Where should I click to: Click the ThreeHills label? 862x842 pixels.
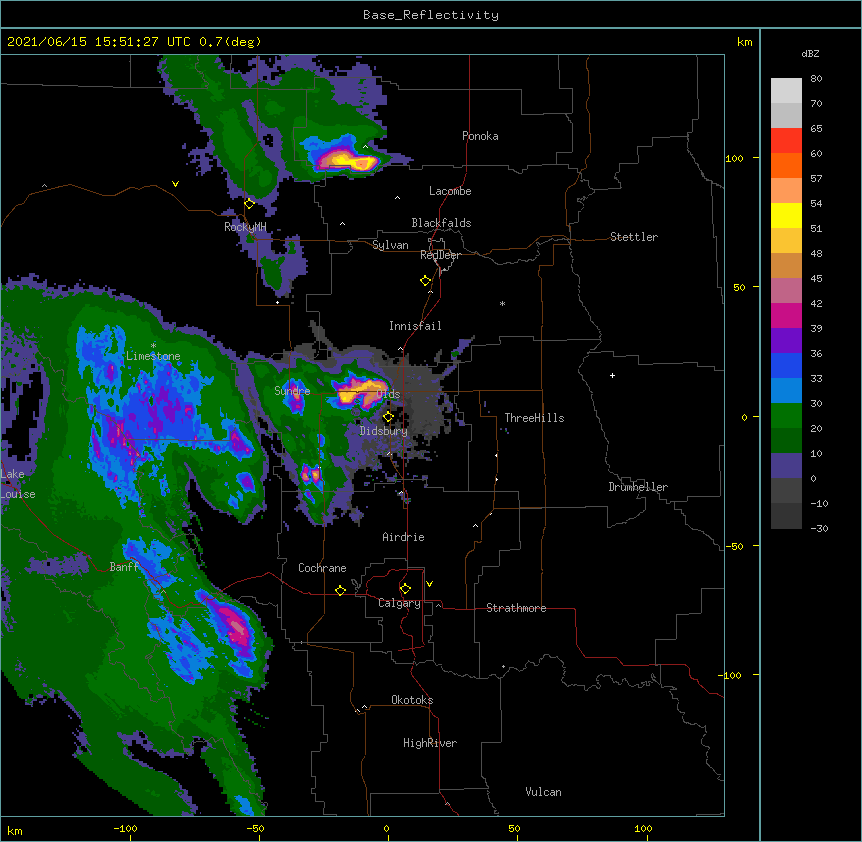(x=534, y=418)
